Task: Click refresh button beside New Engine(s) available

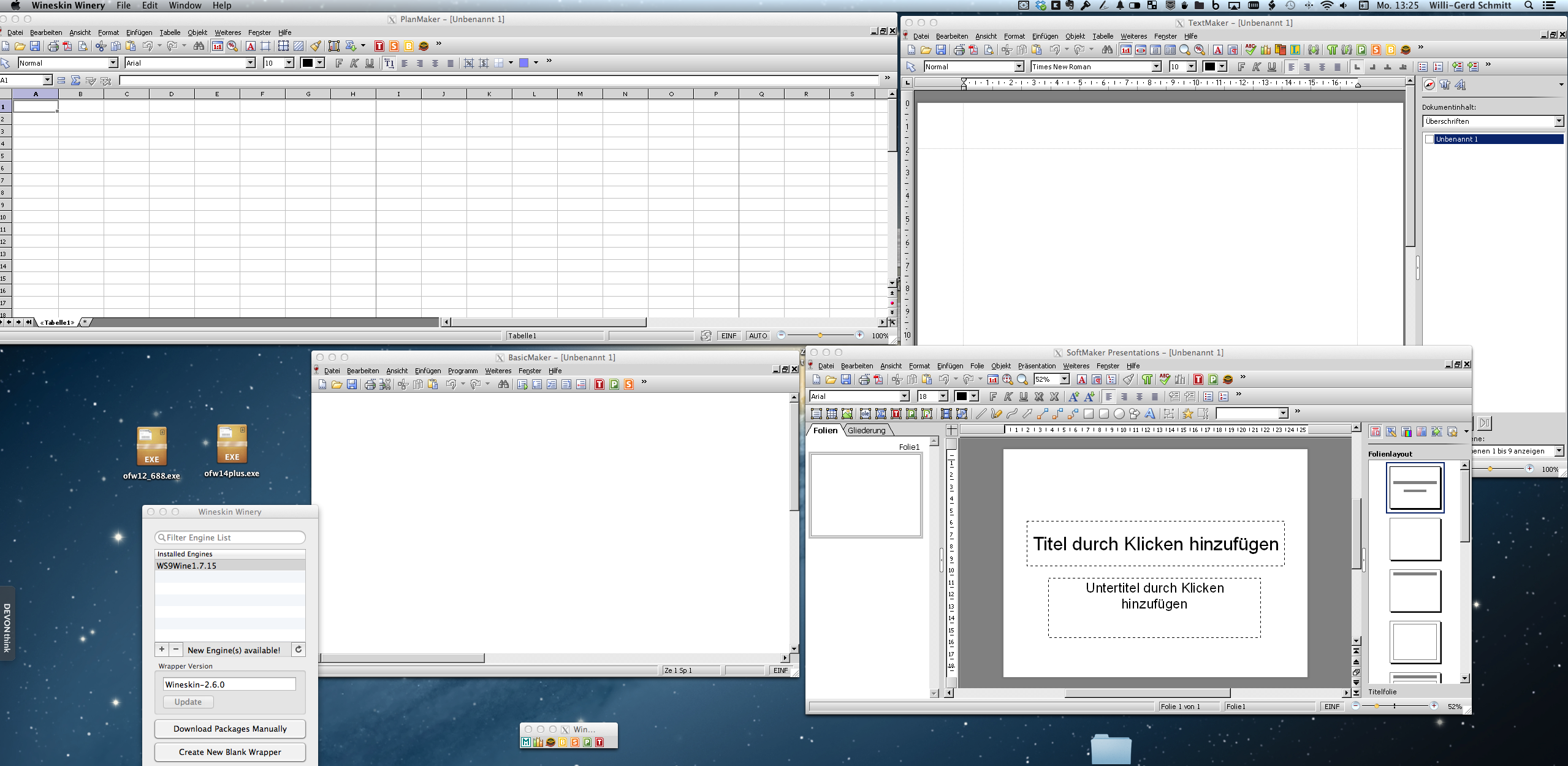Action: pyautogui.click(x=299, y=650)
